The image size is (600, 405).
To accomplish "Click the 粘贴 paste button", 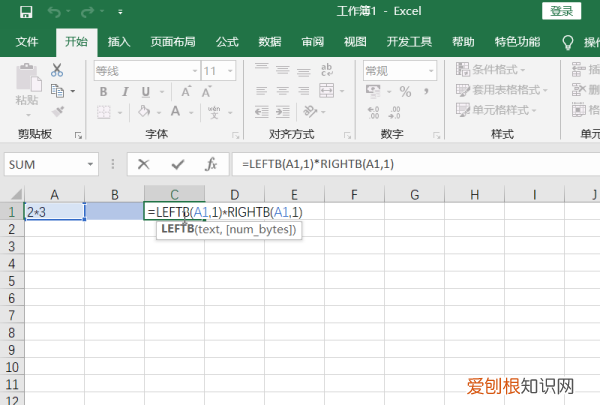I will point(28,89).
